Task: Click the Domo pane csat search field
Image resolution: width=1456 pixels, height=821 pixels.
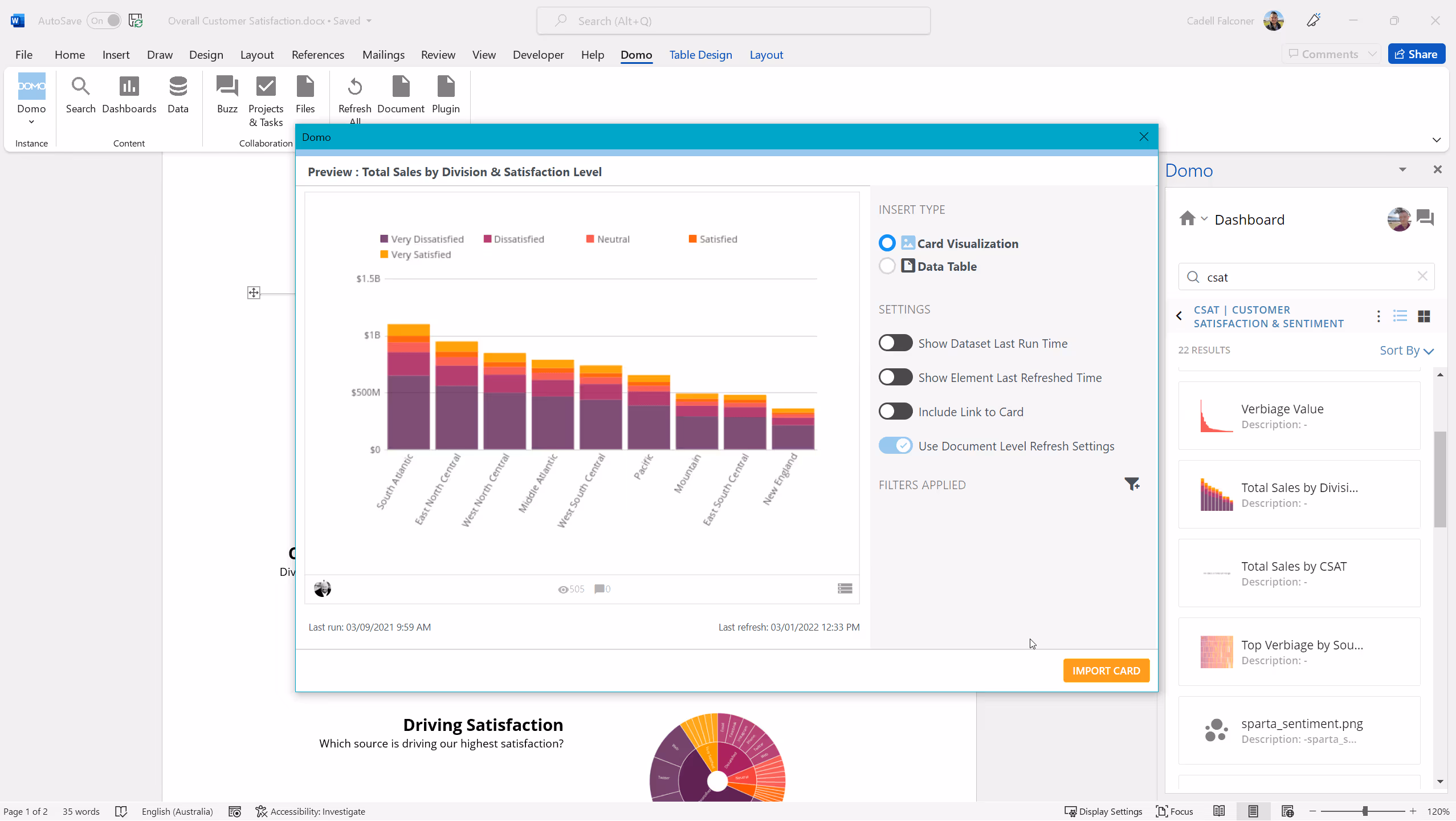Action: tap(1306, 277)
